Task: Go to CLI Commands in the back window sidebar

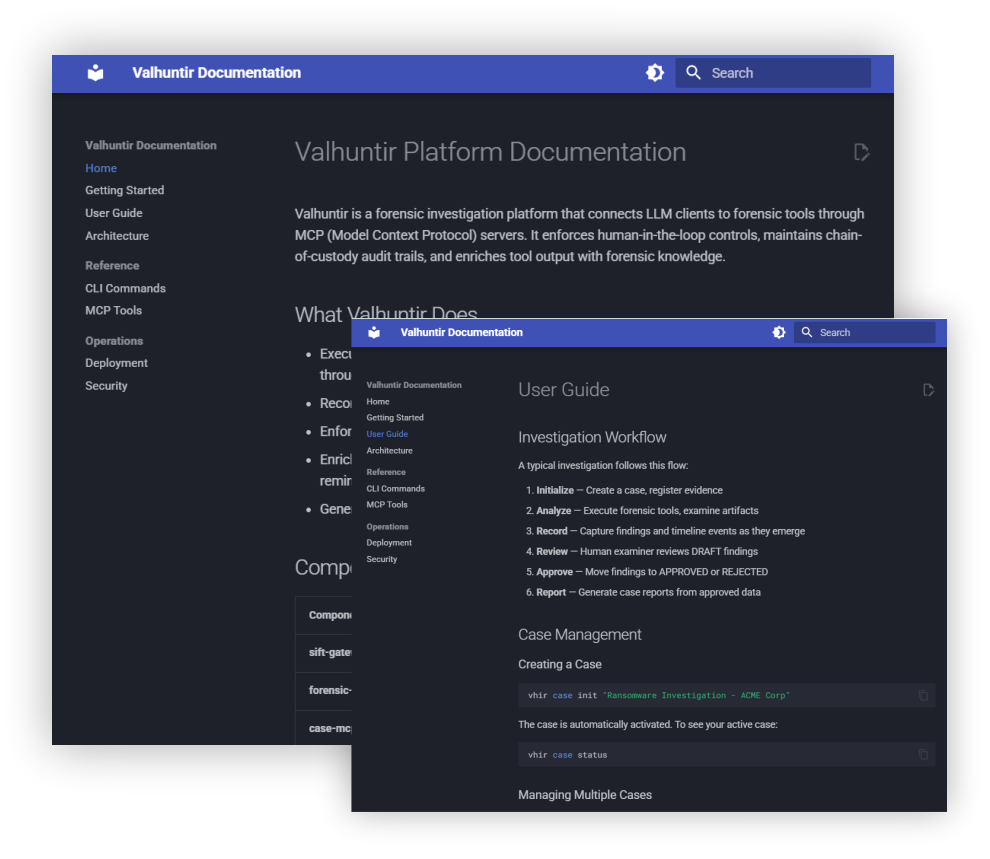Action: (x=125, y=288)
